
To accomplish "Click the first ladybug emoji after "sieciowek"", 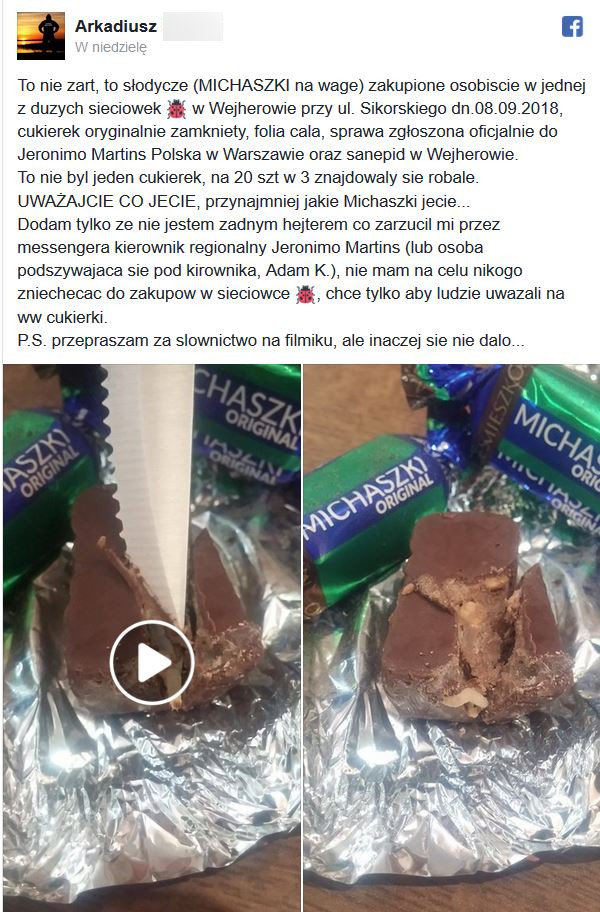I will pos(176,109).
